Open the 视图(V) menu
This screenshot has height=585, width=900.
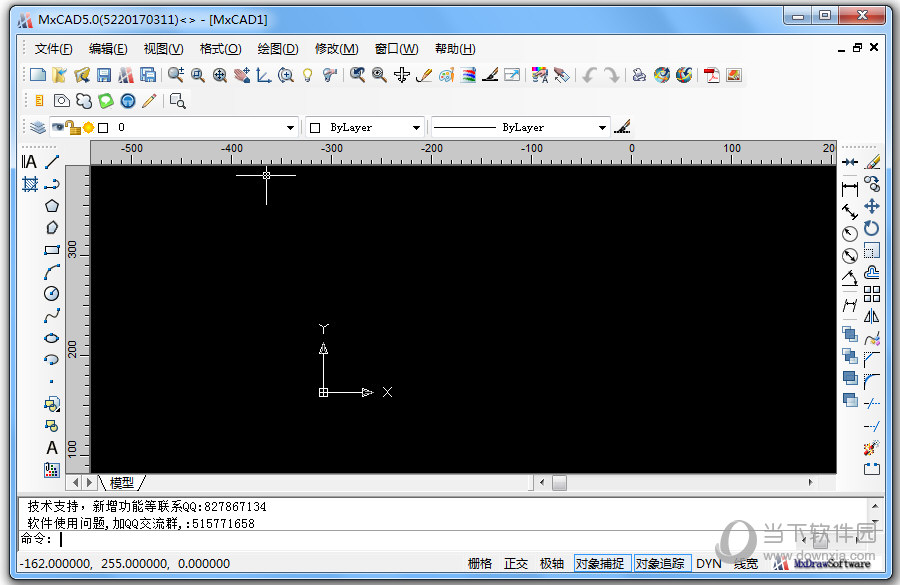pos(164,49)
